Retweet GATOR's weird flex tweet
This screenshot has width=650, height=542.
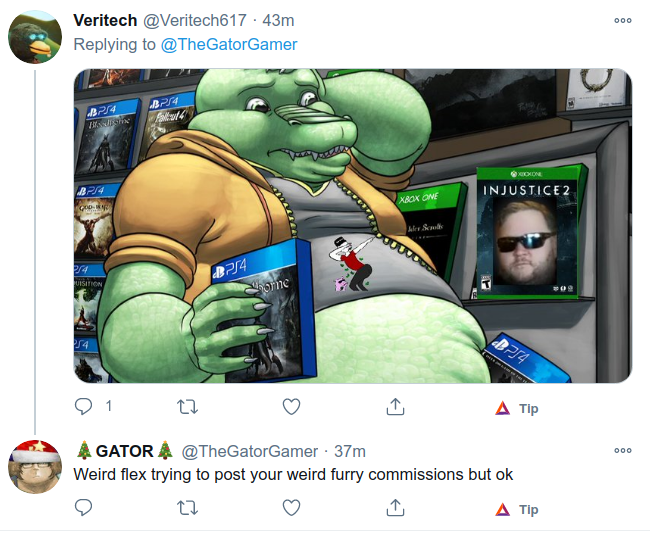187,508
